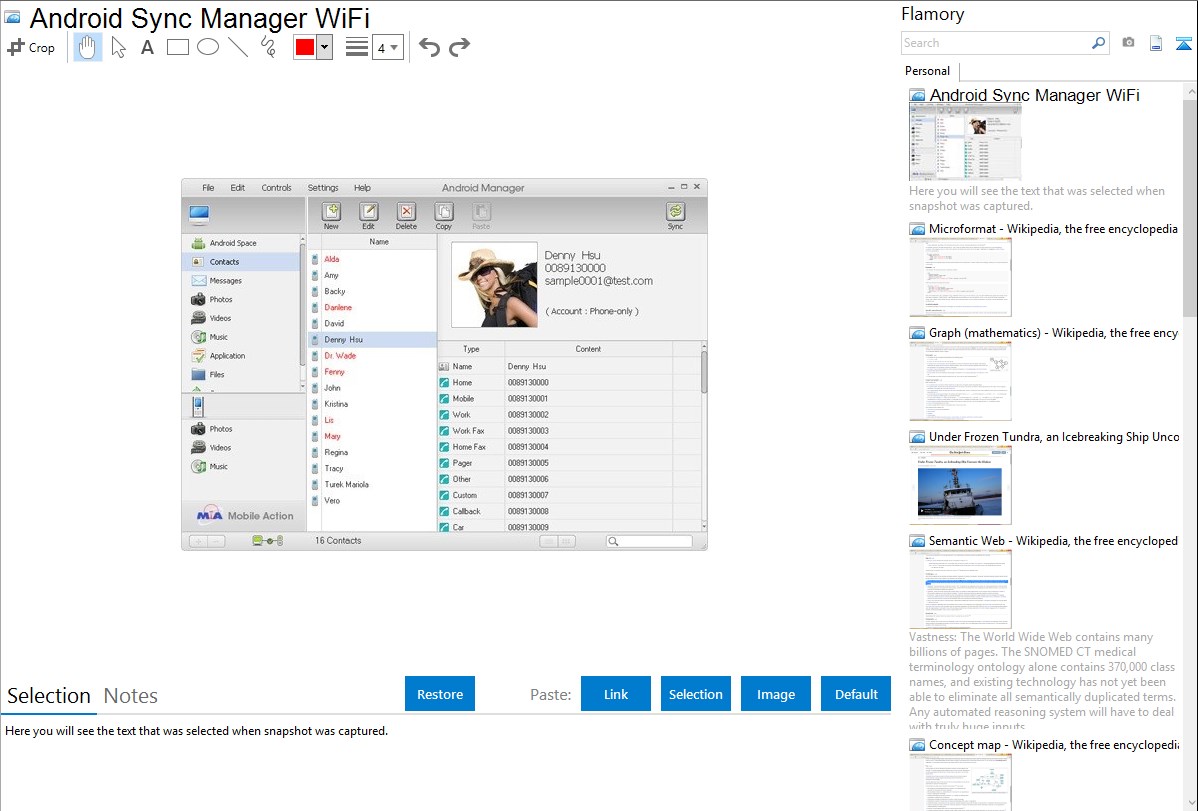Click the phone device icon in Android Manager sidebar
Screen dimensions: 1198x811
198,407
